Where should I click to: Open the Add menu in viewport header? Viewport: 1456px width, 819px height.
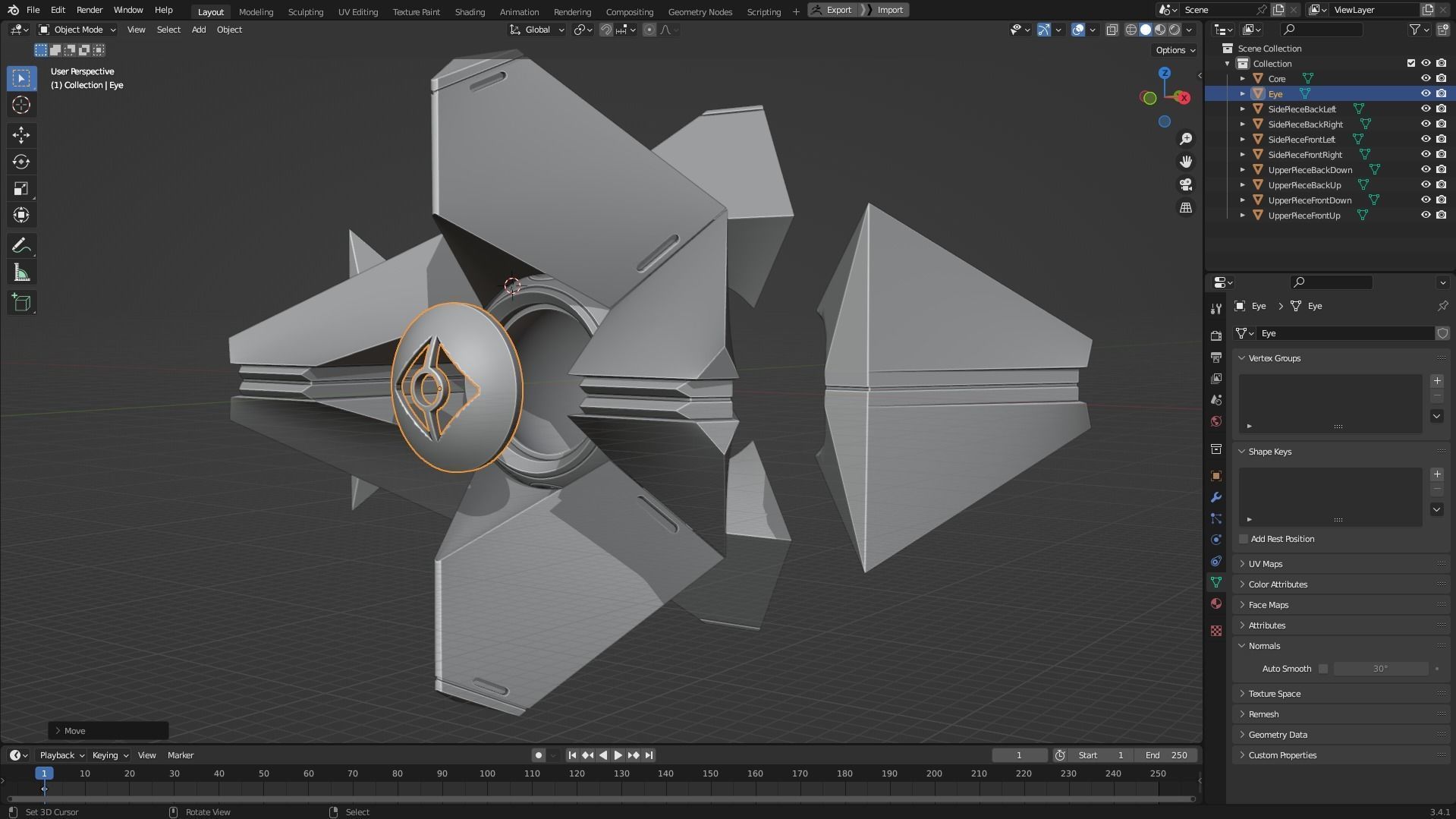pos(198,30)
